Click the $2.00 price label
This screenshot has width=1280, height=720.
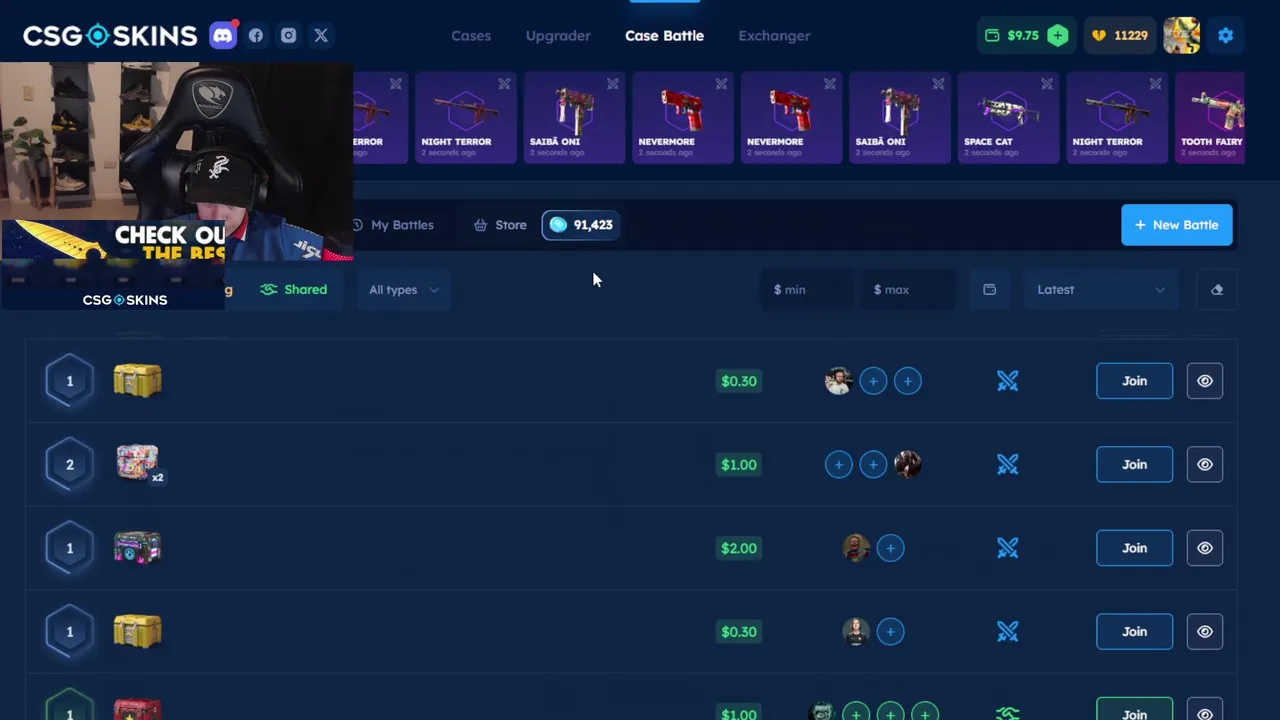(x=739, y=548)
